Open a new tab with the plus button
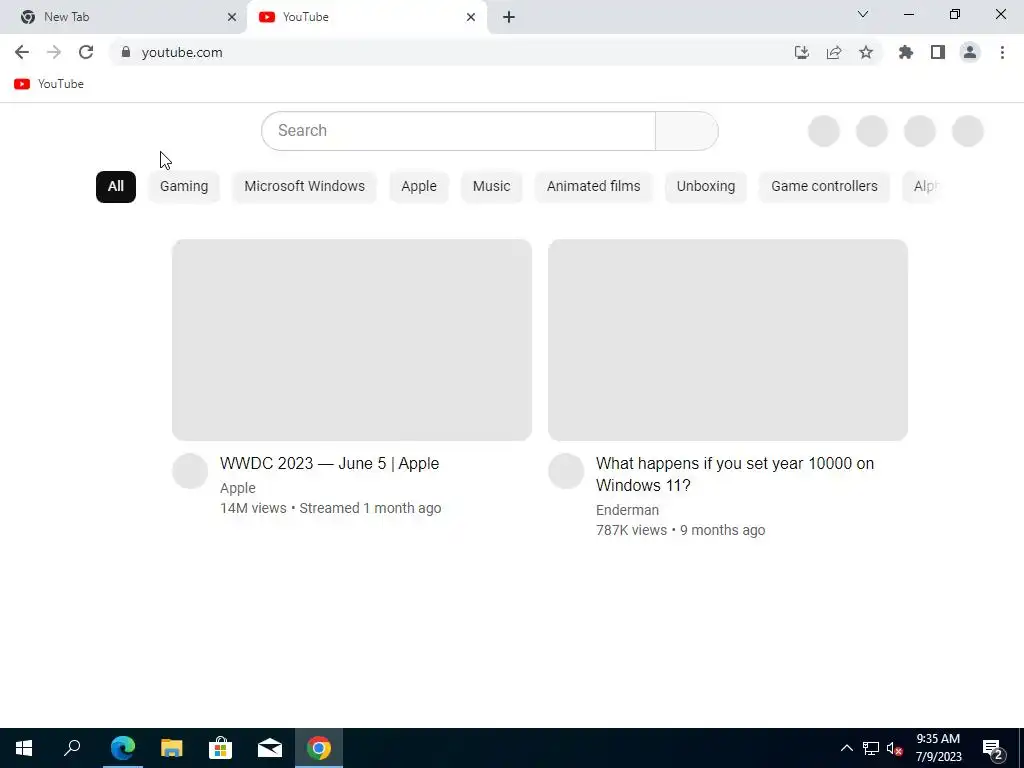 (x=509, y=18)
